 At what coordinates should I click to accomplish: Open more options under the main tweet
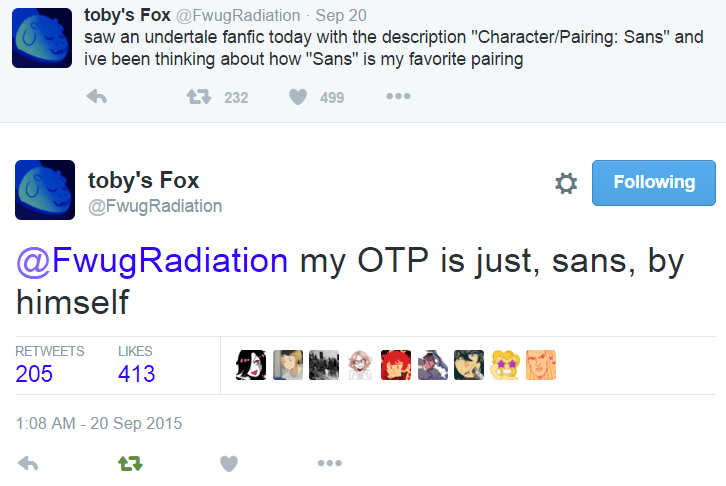tap(329, 463)
